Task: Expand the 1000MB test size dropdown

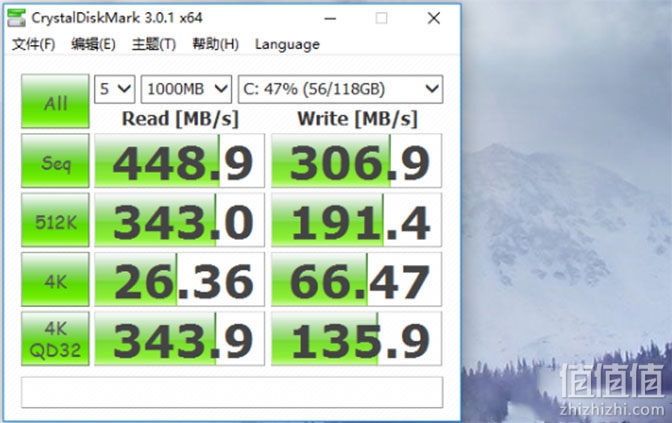Action: 186,89
